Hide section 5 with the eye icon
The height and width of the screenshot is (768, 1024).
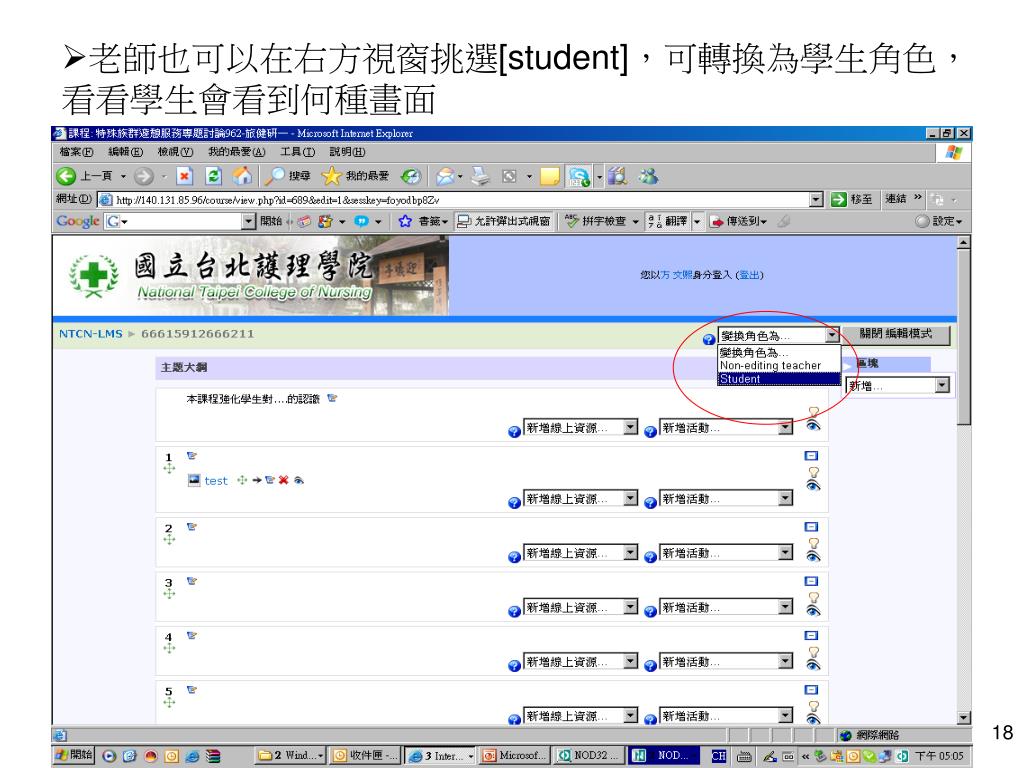click(x=813, y=719)
